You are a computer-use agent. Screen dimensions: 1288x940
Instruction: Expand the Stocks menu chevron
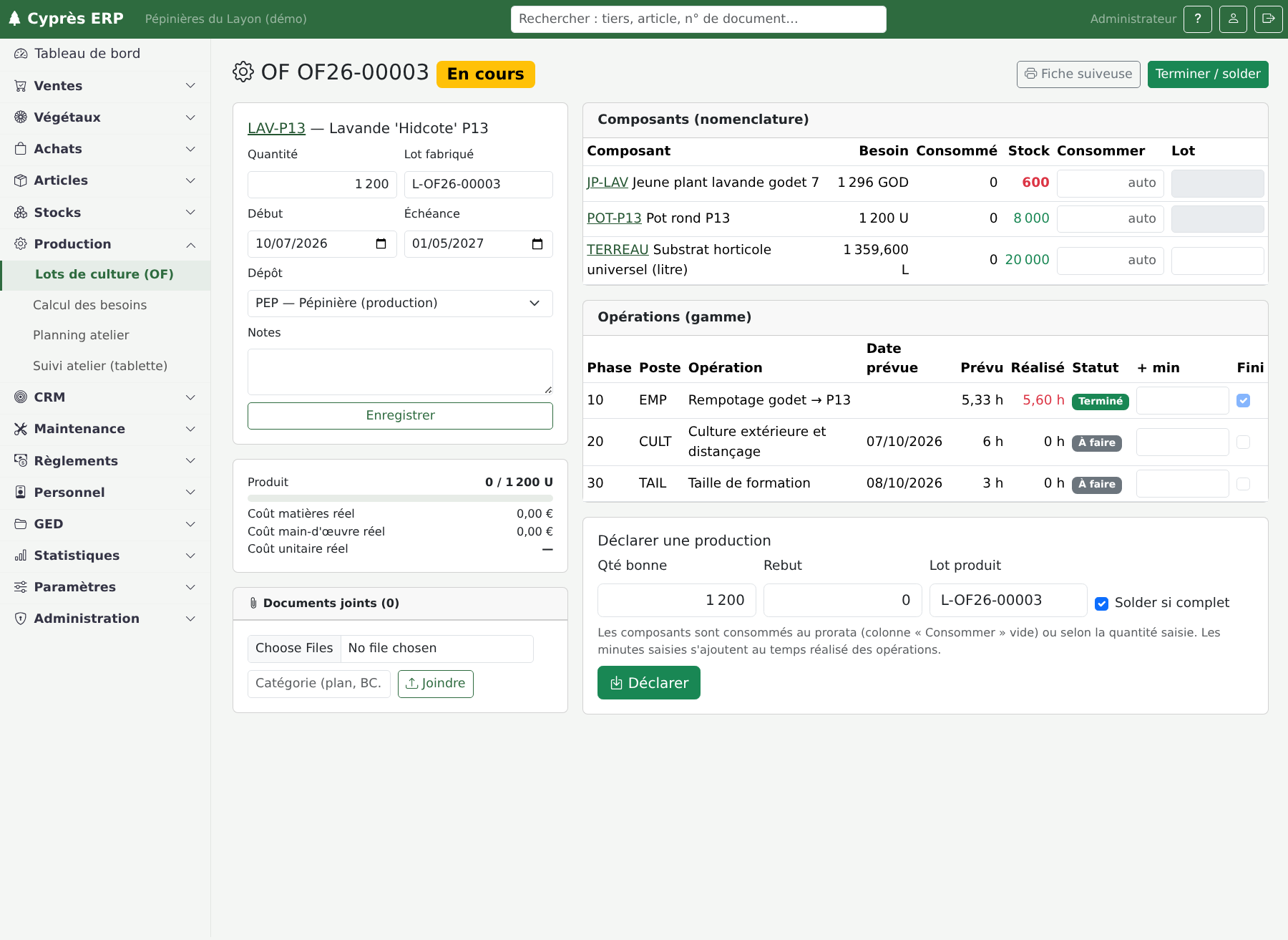tap(190, 213)
